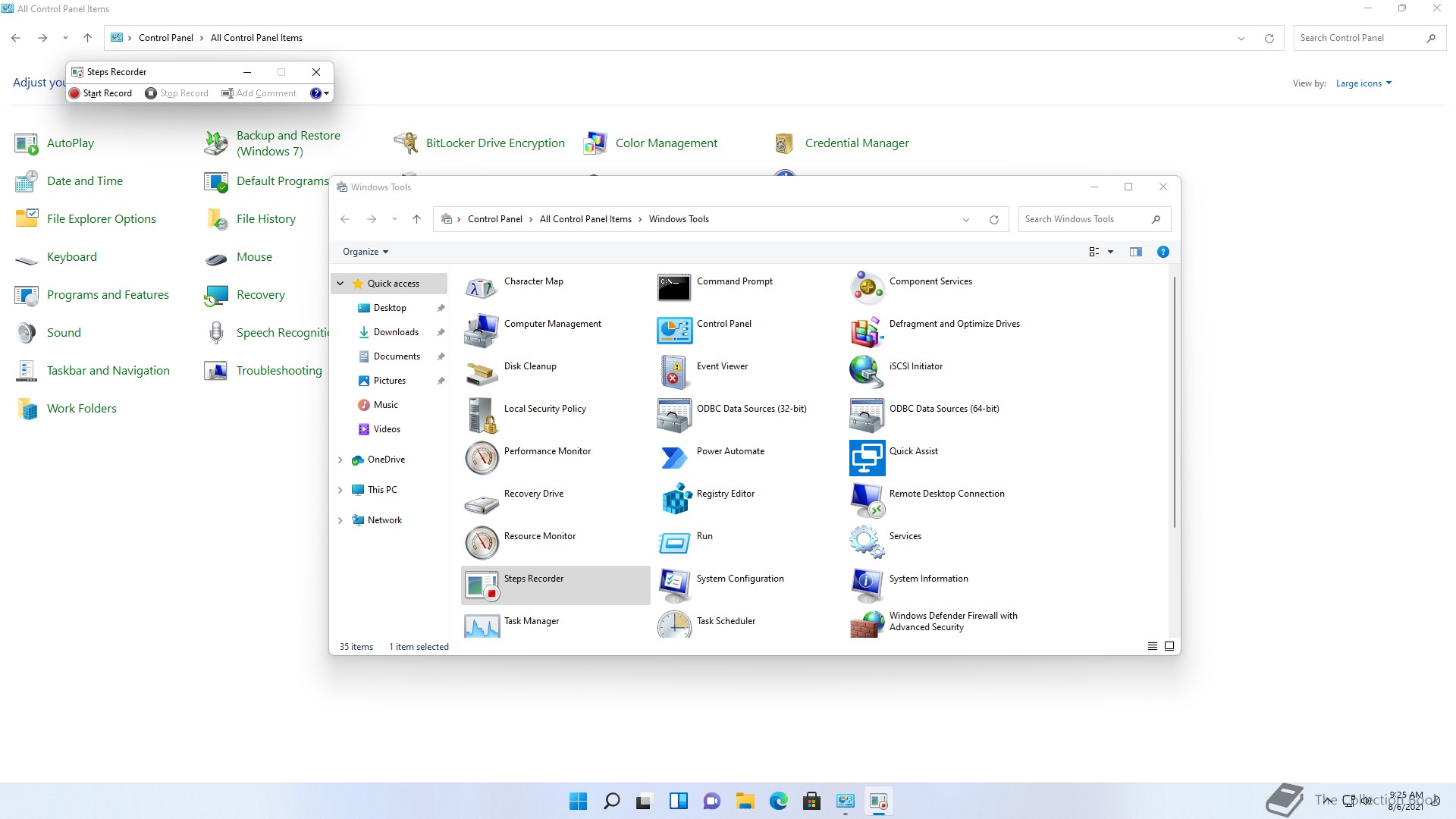Open System Information icon

(867, 585)
